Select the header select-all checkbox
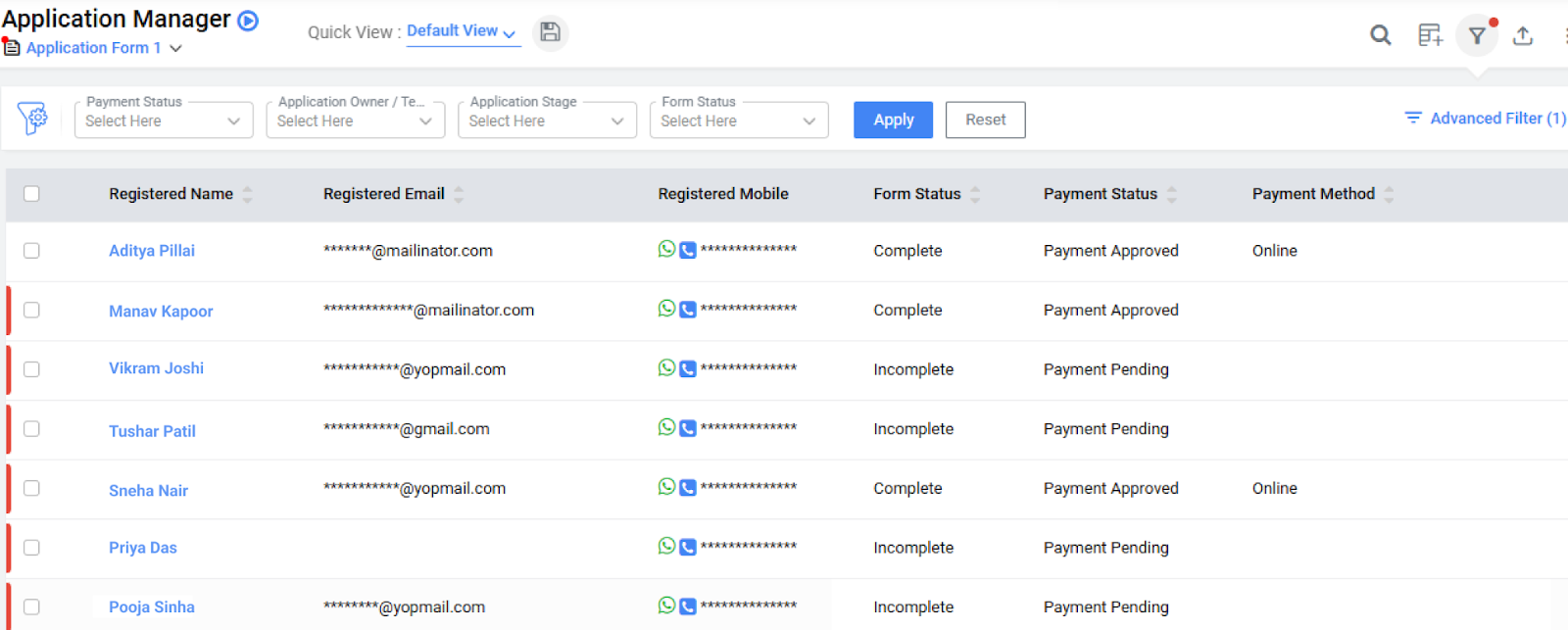Screen dimensions: 1568x630 point(31,194)
